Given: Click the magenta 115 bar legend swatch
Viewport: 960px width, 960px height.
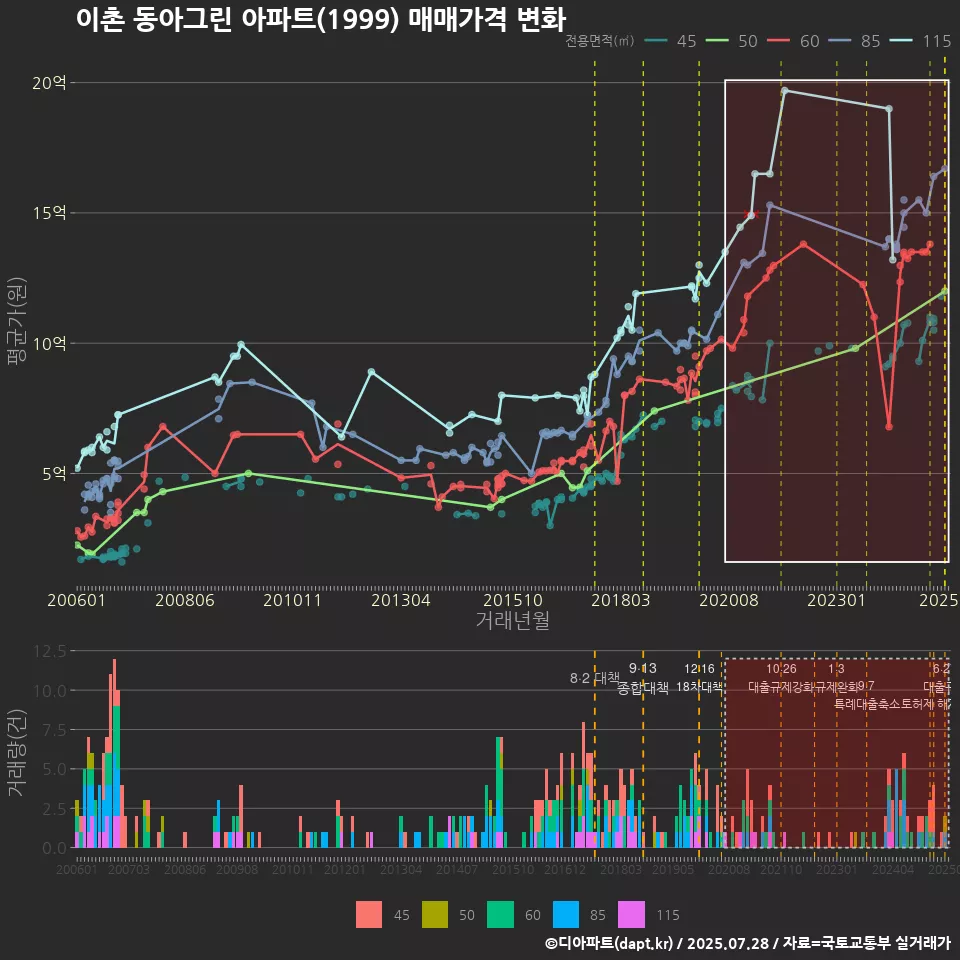Looking at the screenshot, I should 631,915.
